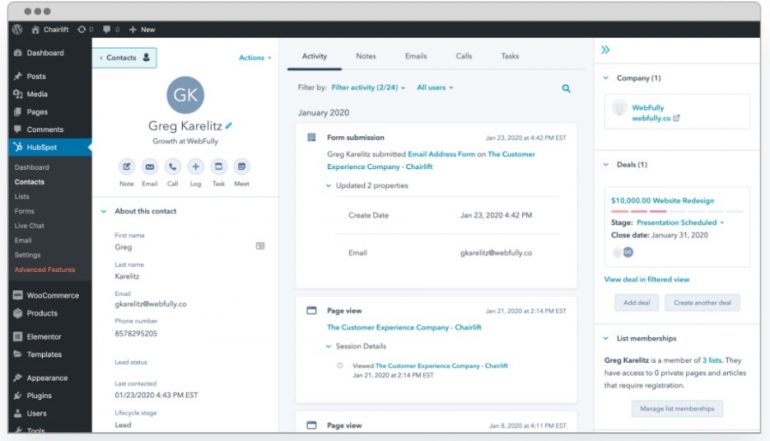Open the Live Chat submenu link

click(29, 226)
